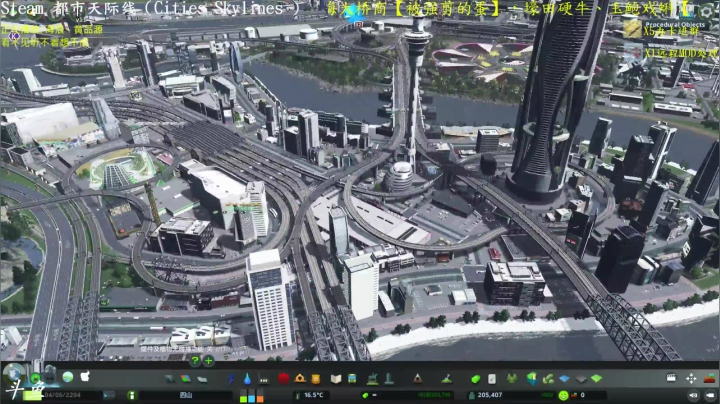Open the Healthcare menu
720x404 pixels.
[284, 378]
